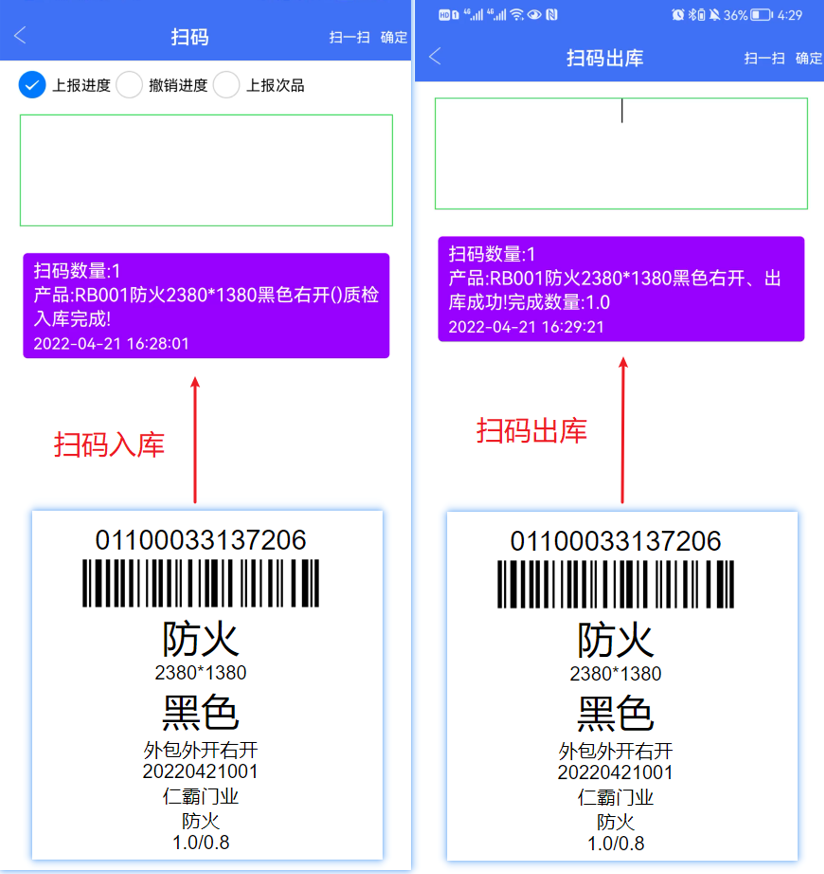Open the 质检入库完成 scan result message
Viewport: 824px width, 874px height.
coord(206,305)
